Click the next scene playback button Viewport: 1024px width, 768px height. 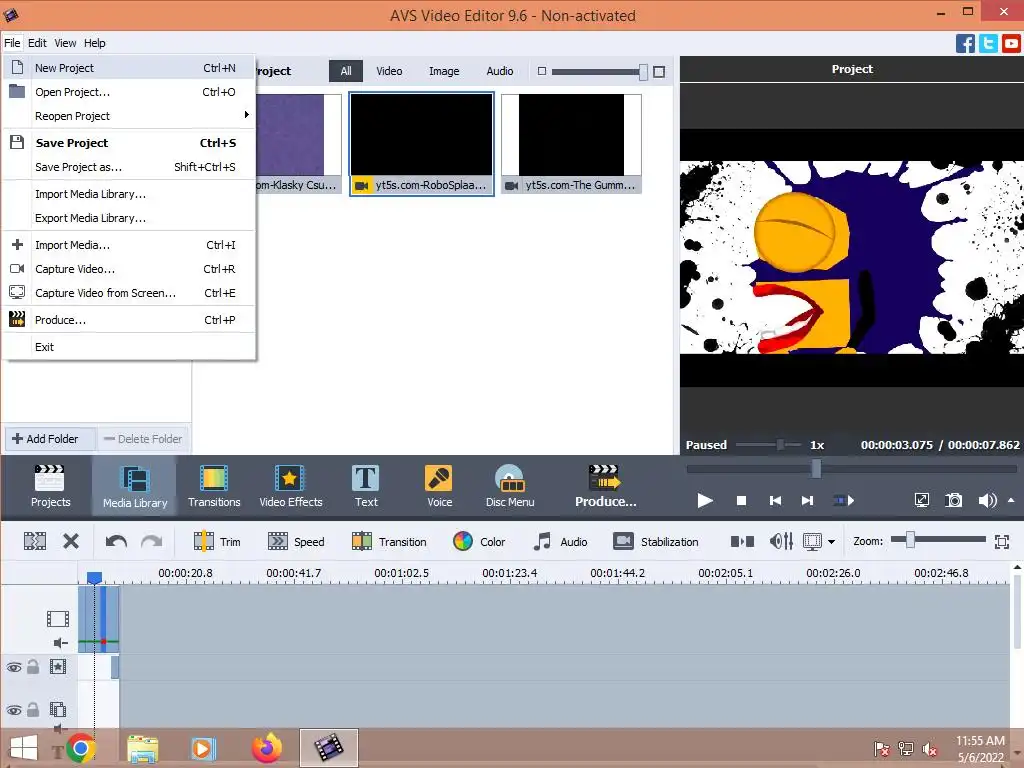(844, 501)
